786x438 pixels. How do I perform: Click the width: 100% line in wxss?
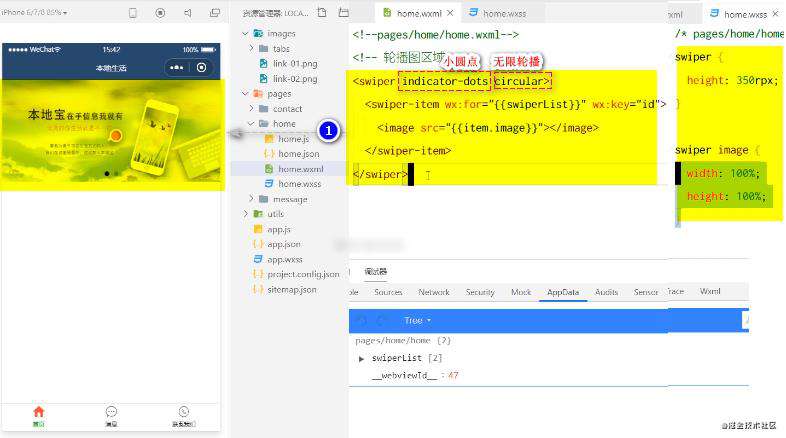coord(723,173)
